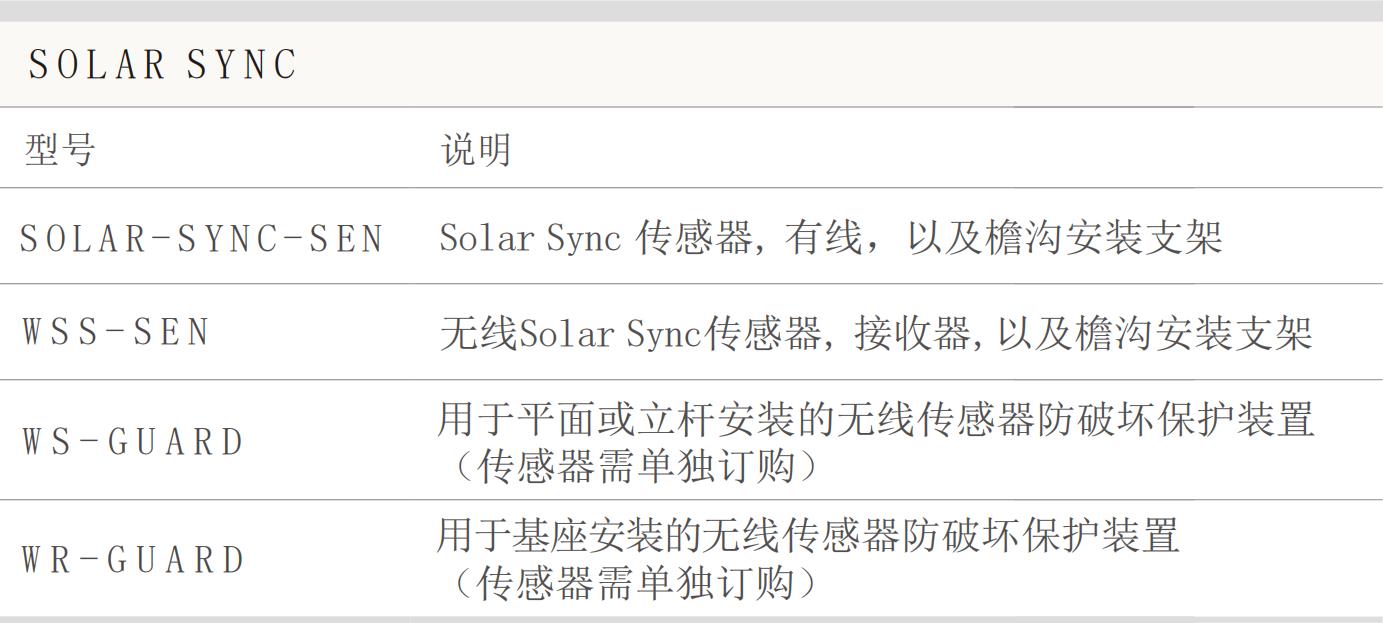Click the word 有线 in first row
Screen dimensions: 1383x623
point(821,238)
